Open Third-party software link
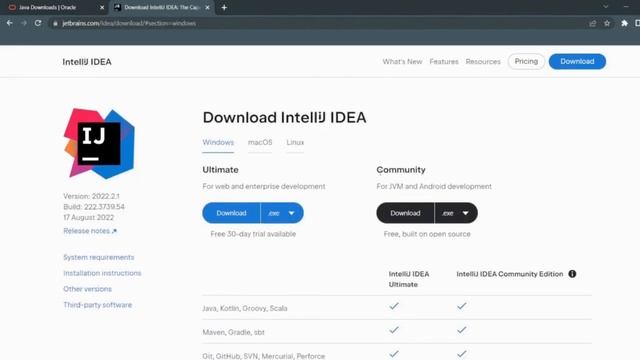Screen dimensions: 640x360 tap(98, 305)
